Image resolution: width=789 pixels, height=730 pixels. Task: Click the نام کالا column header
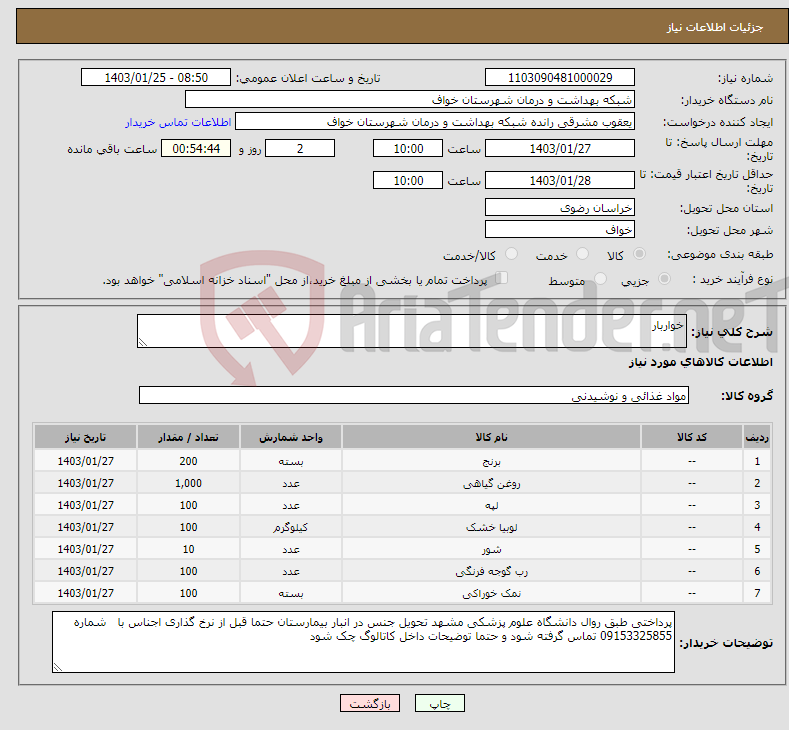pos(491,437)
